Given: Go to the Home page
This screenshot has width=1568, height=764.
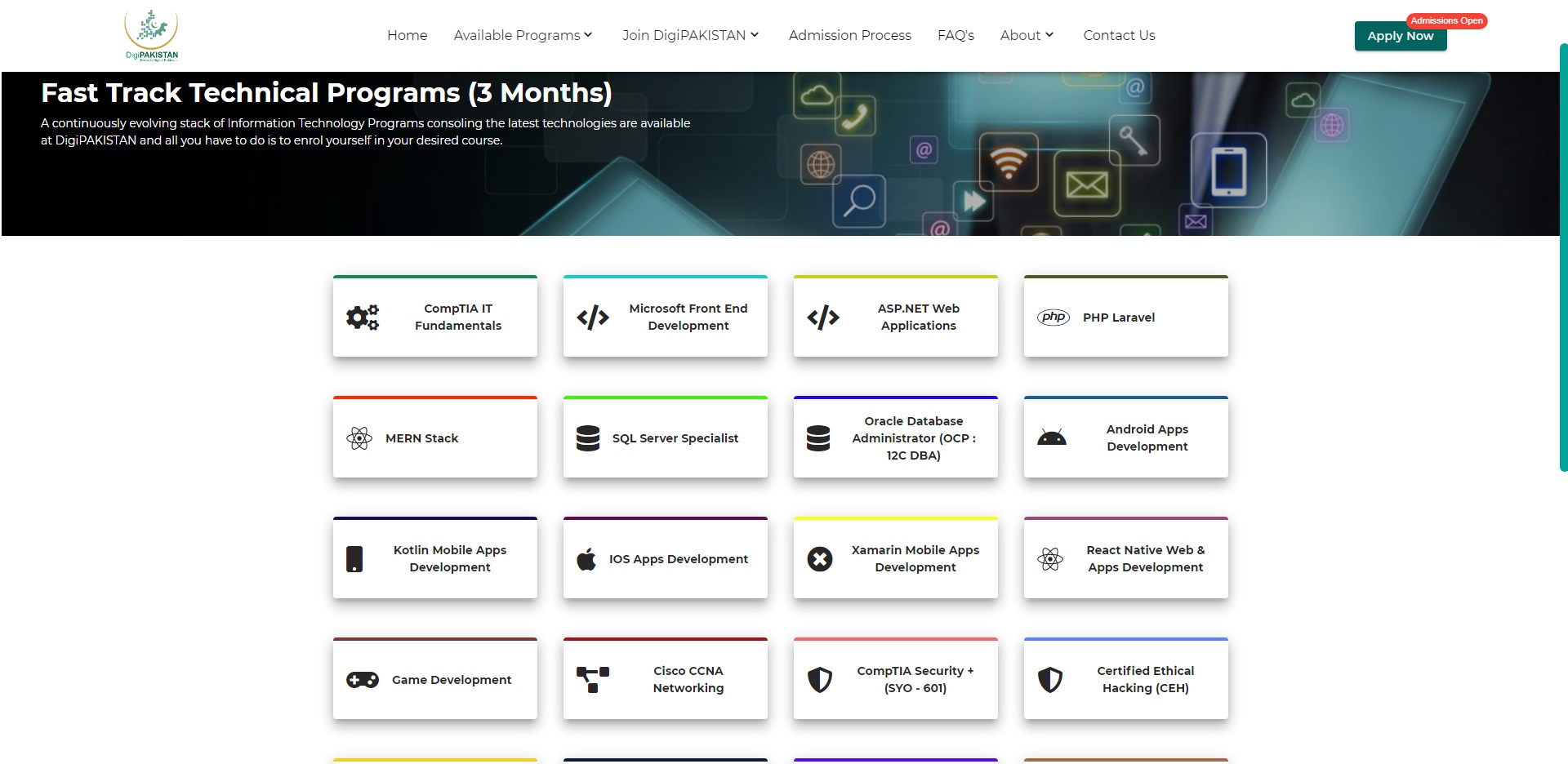Looking at the screenshot, I should pyautogui.click(x=408, y=35).
